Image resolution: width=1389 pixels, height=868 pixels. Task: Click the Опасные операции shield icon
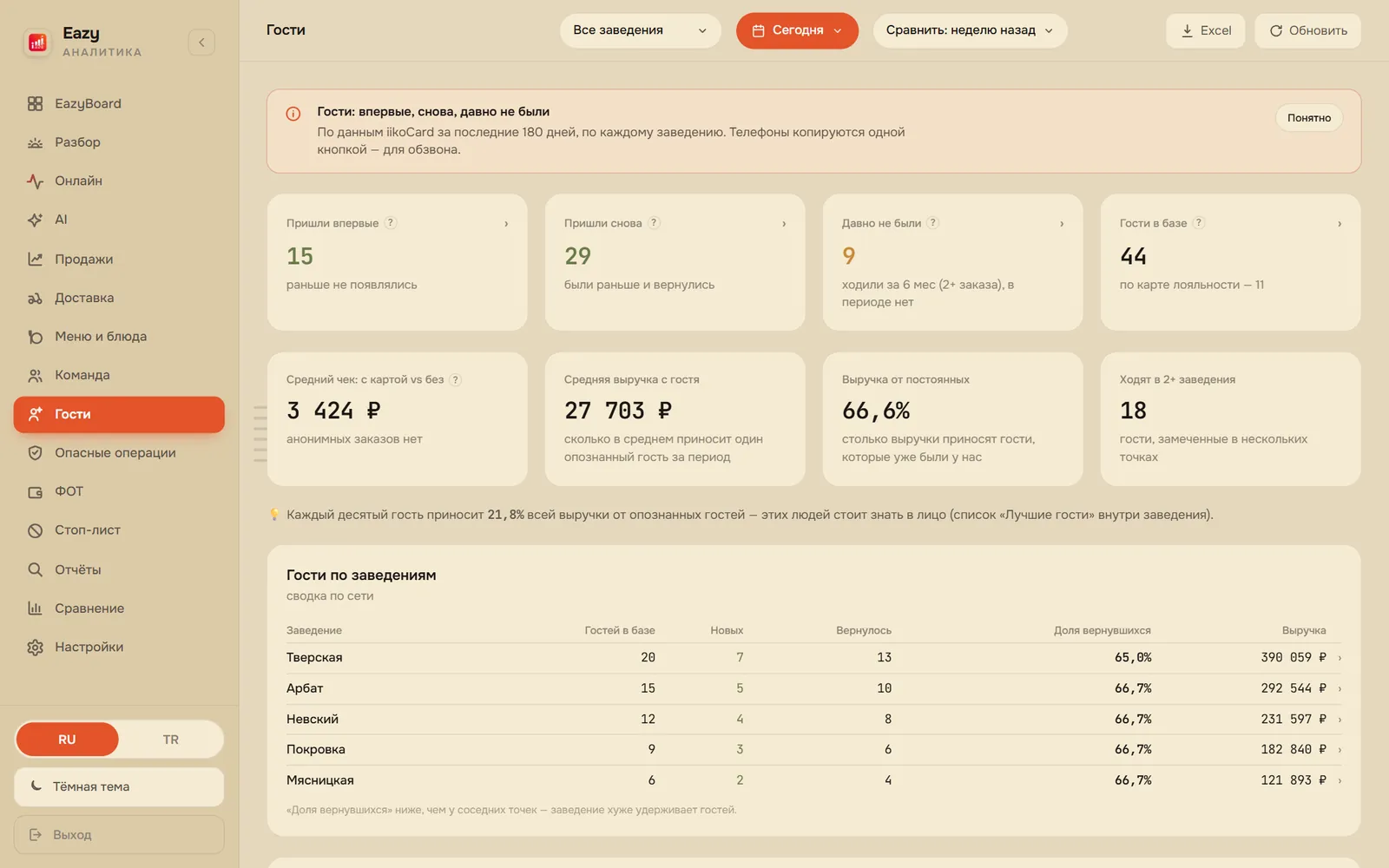35,452
